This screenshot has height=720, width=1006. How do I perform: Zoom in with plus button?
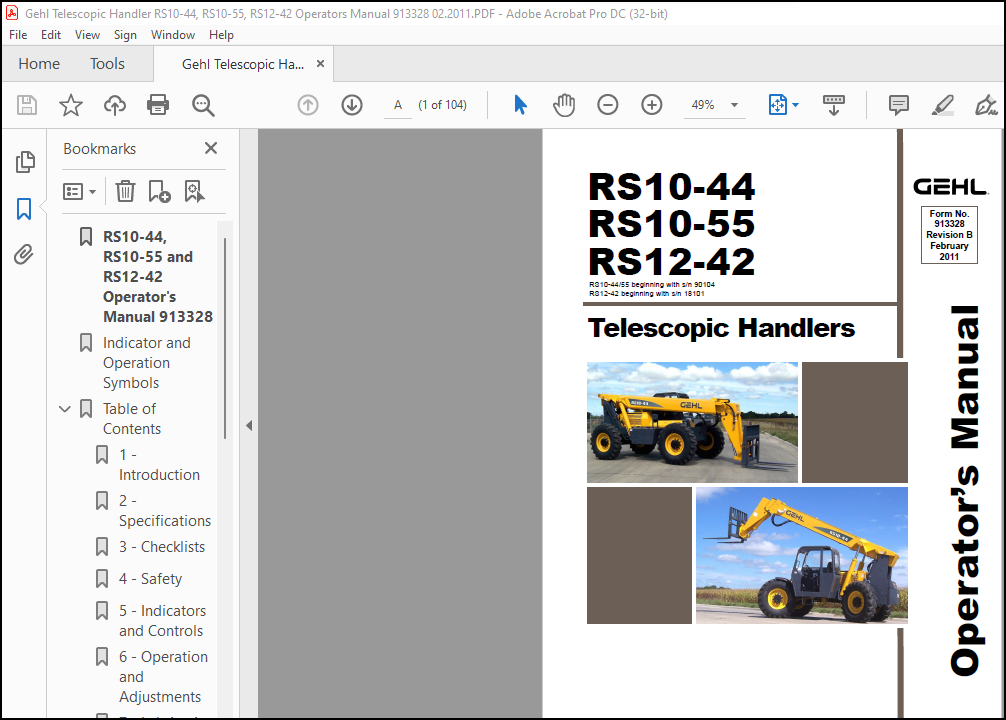pos(651,105)
